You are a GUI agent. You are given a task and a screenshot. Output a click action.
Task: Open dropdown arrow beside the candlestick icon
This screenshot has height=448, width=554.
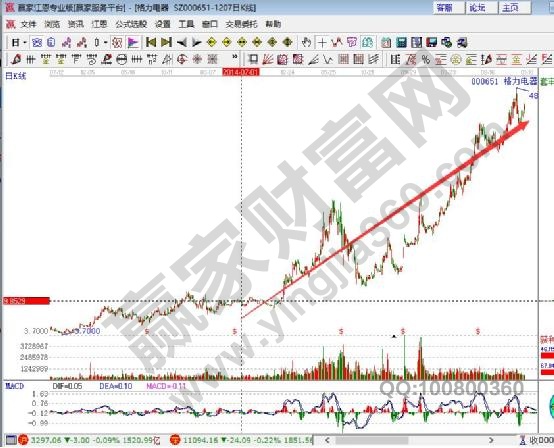(105, 43)
